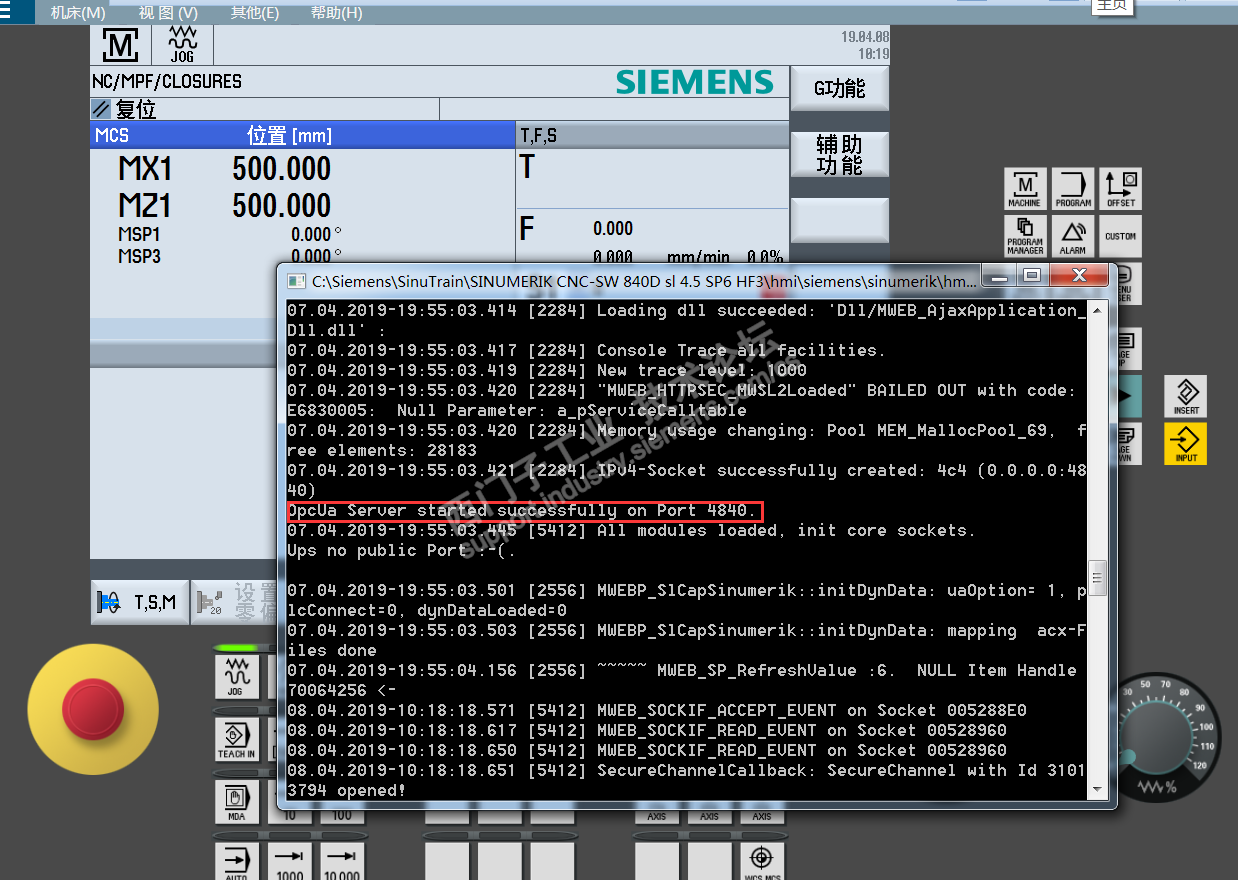This screenshot has width=1238, height=880.
Task: Open the 视图(V) menu
Action: click(x=168, y=13)
